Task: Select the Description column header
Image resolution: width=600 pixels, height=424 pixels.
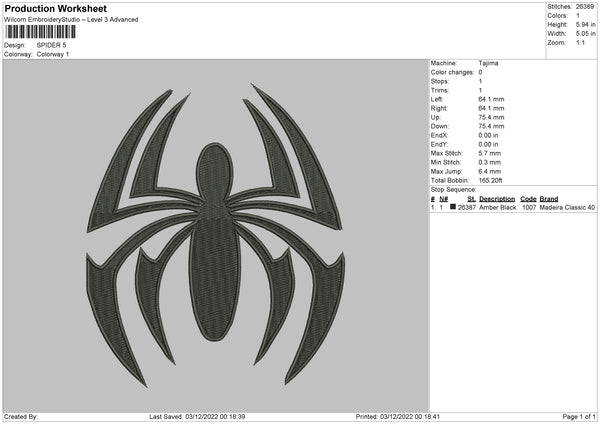Action: (497, 199)
